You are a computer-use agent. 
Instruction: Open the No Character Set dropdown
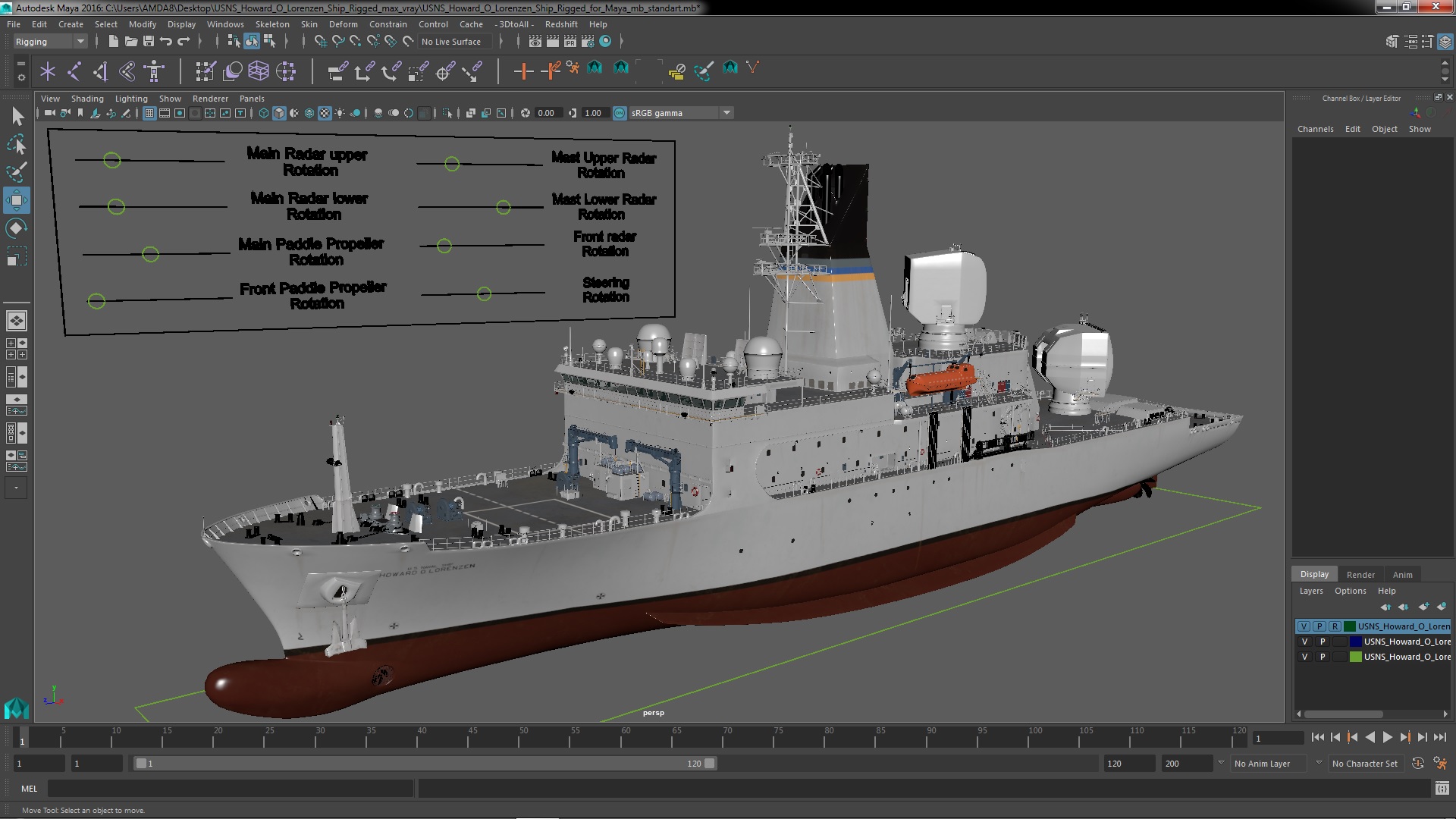point(1365,764)
